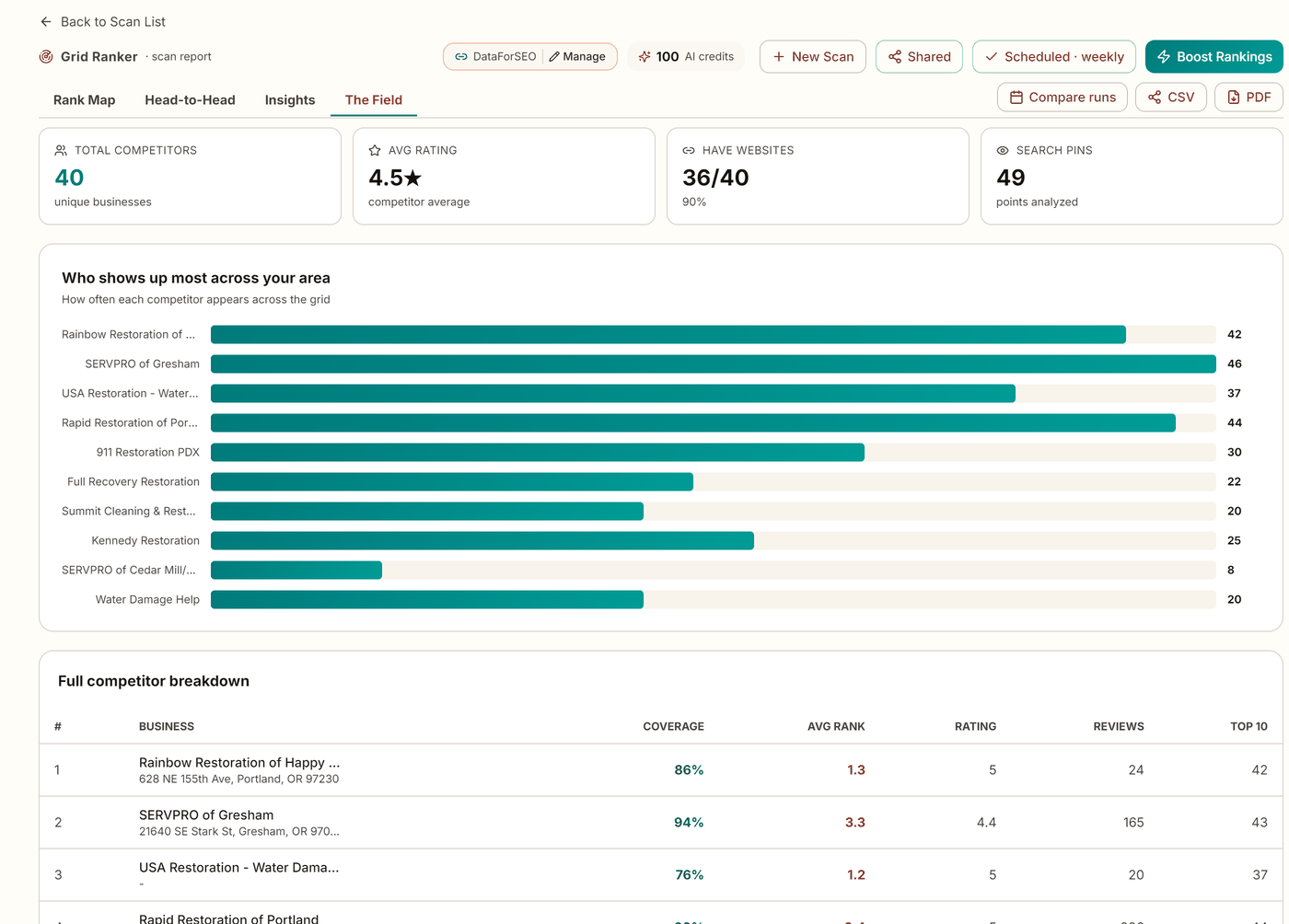Click the 911 Restoration PDX chart bar

coord(538,453)
